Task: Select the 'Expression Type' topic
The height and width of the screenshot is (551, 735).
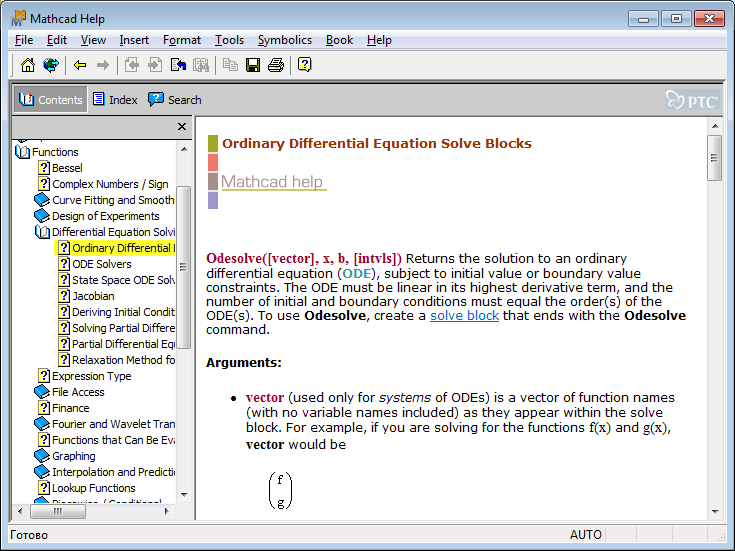Action: (91, 376)
